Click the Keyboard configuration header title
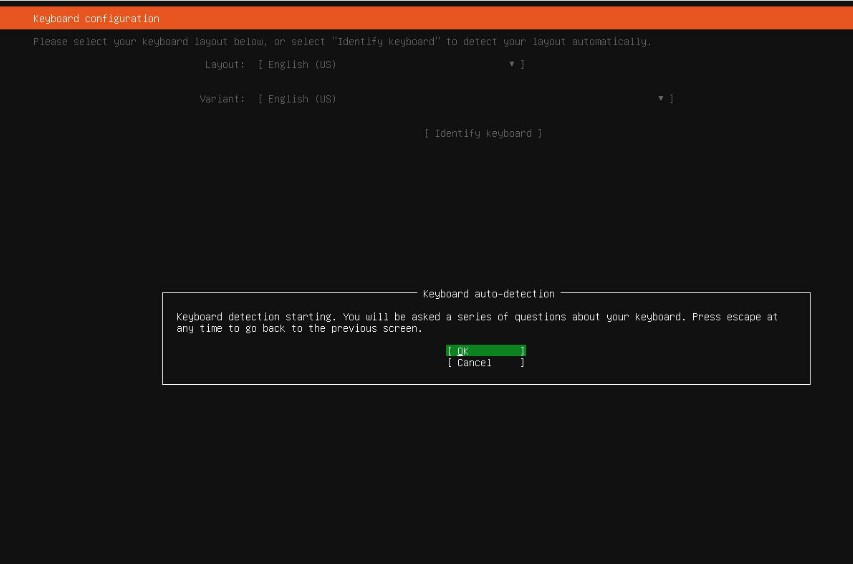 96,19
